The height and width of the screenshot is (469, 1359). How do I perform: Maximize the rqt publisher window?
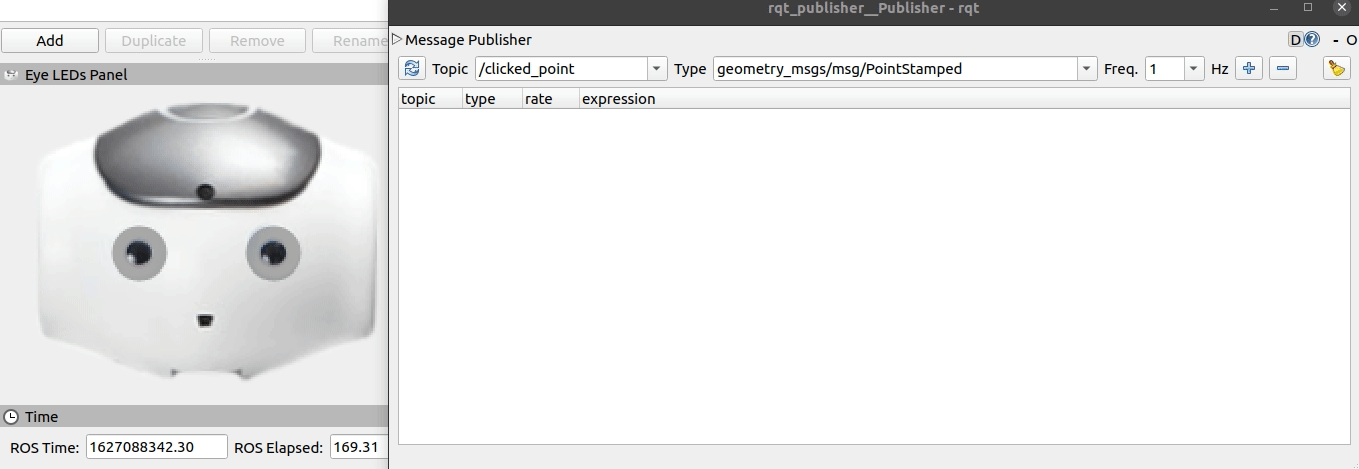coord(1308,8)
